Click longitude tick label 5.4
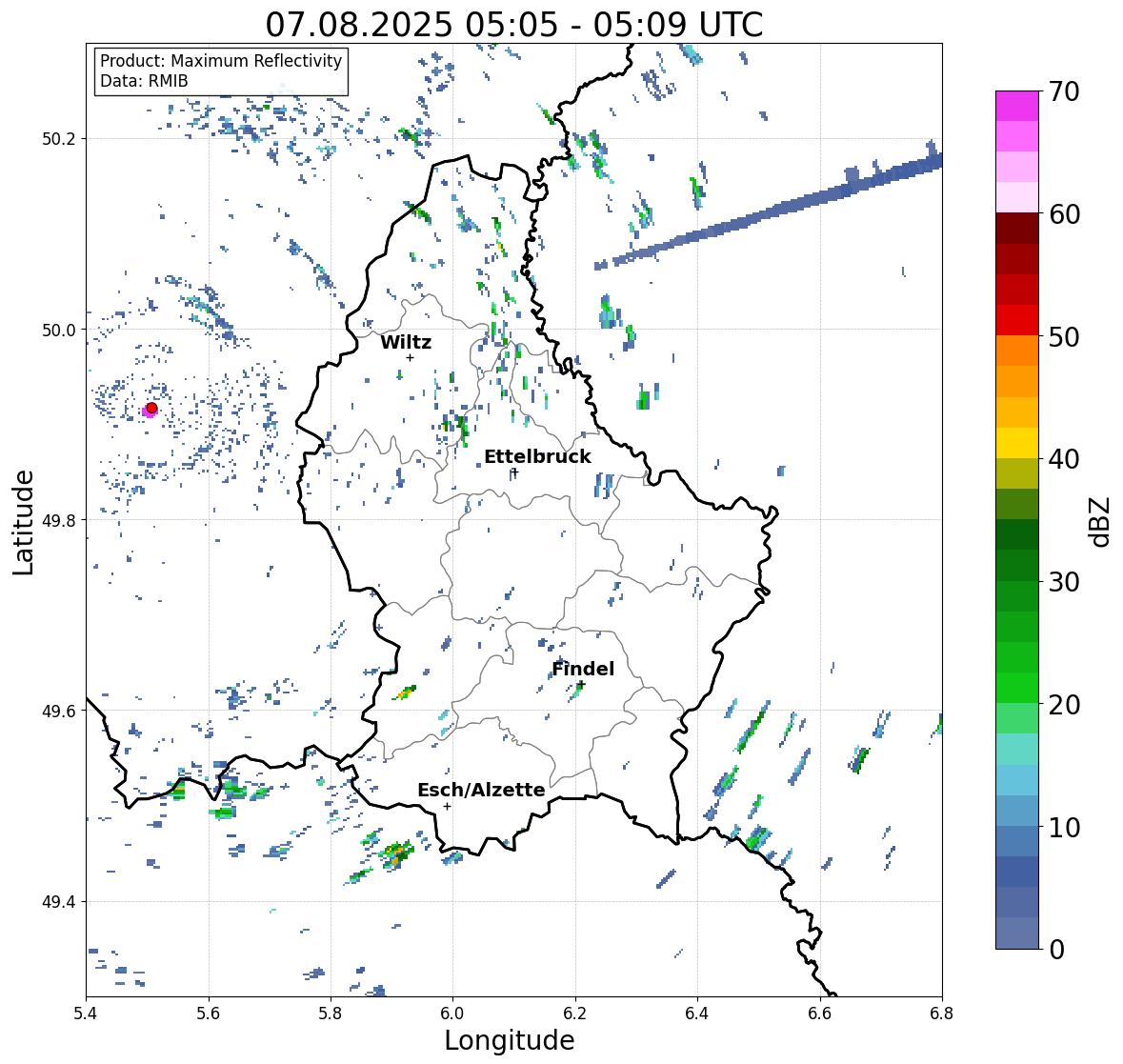Screen dimensions: 1123x1064 pyautogui.click(x=86, y=1013)
